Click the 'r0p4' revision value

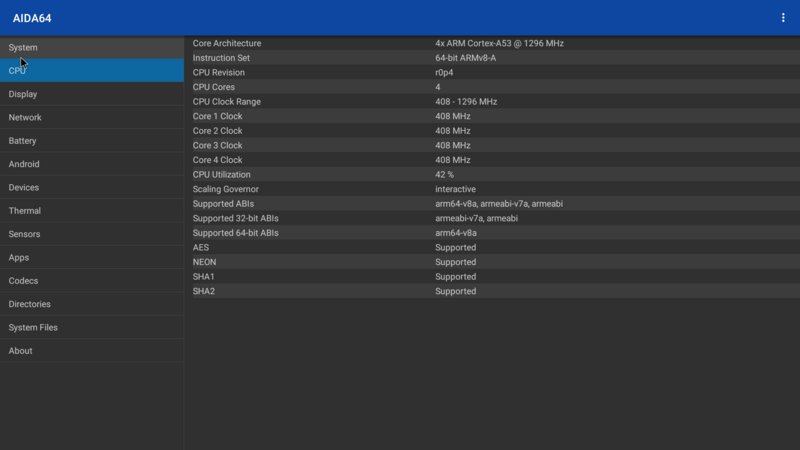tap(444, 72)
